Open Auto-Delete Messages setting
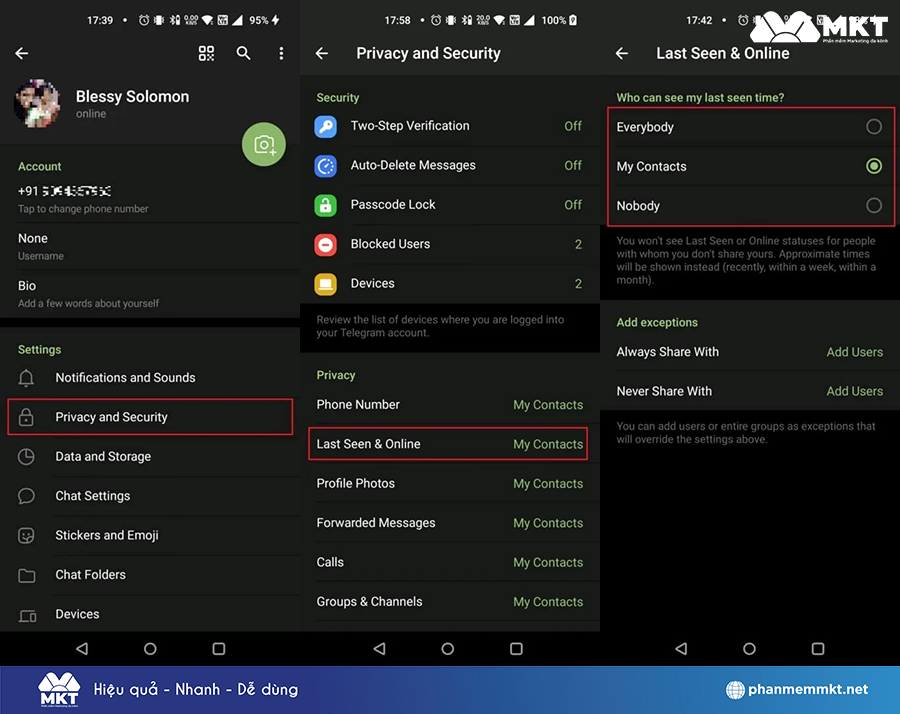900x714 pixels. pyautogui.click(x=449, y=166)
